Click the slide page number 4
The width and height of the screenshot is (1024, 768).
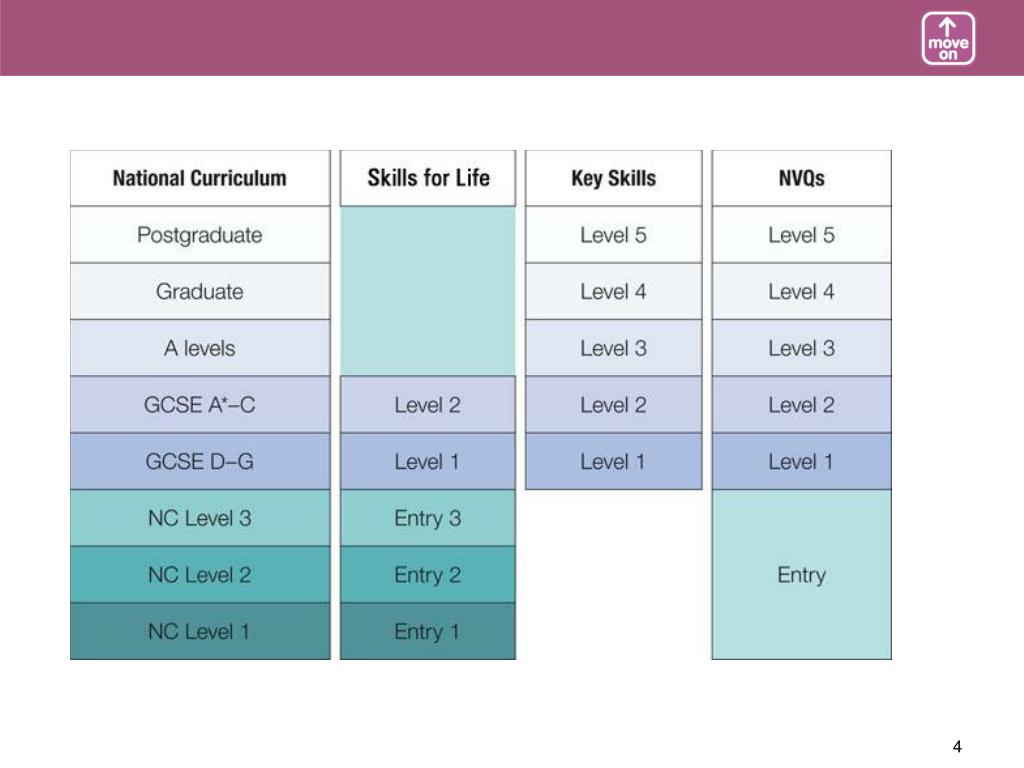957,746
